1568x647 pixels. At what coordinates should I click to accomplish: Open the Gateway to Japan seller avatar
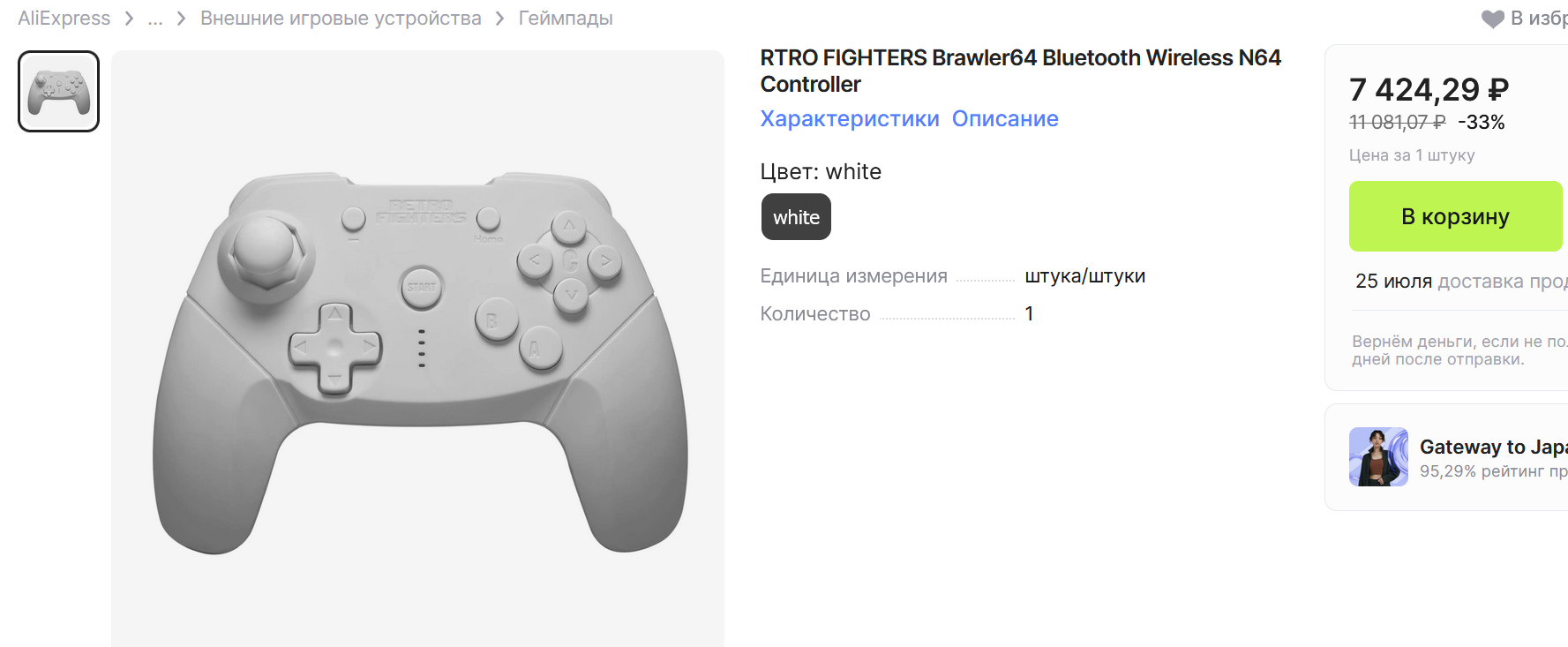(1378, 456)
